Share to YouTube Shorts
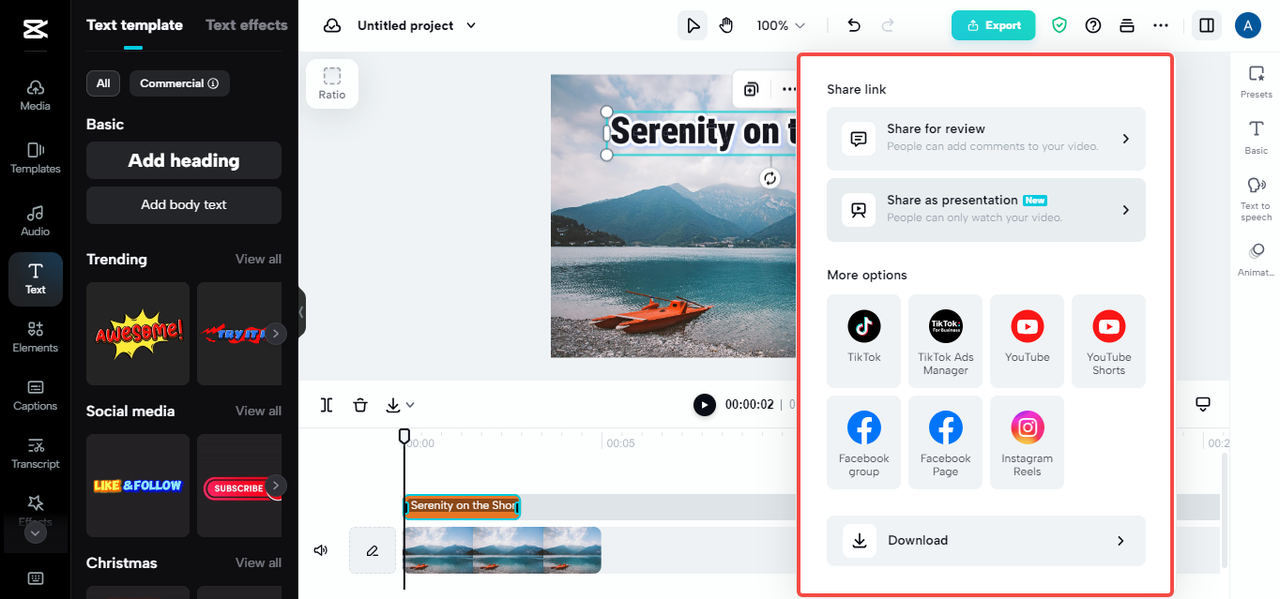 coord(1109,340)
